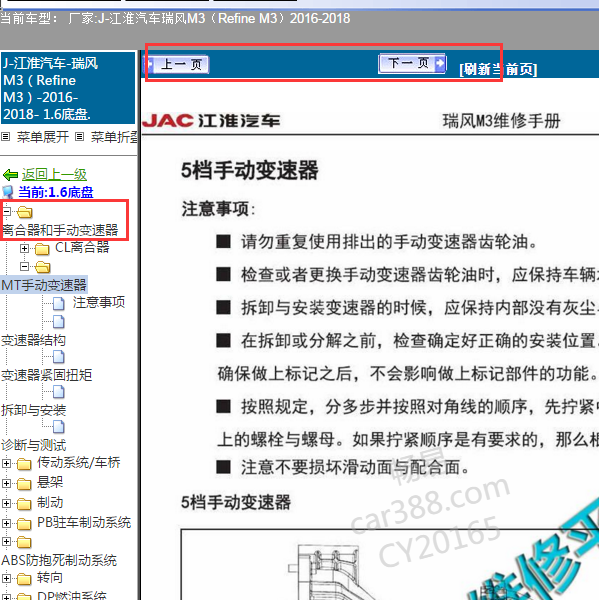599x600 pixels.
Task: Expand all menus with 菜单展开
Action: point(42,137)
